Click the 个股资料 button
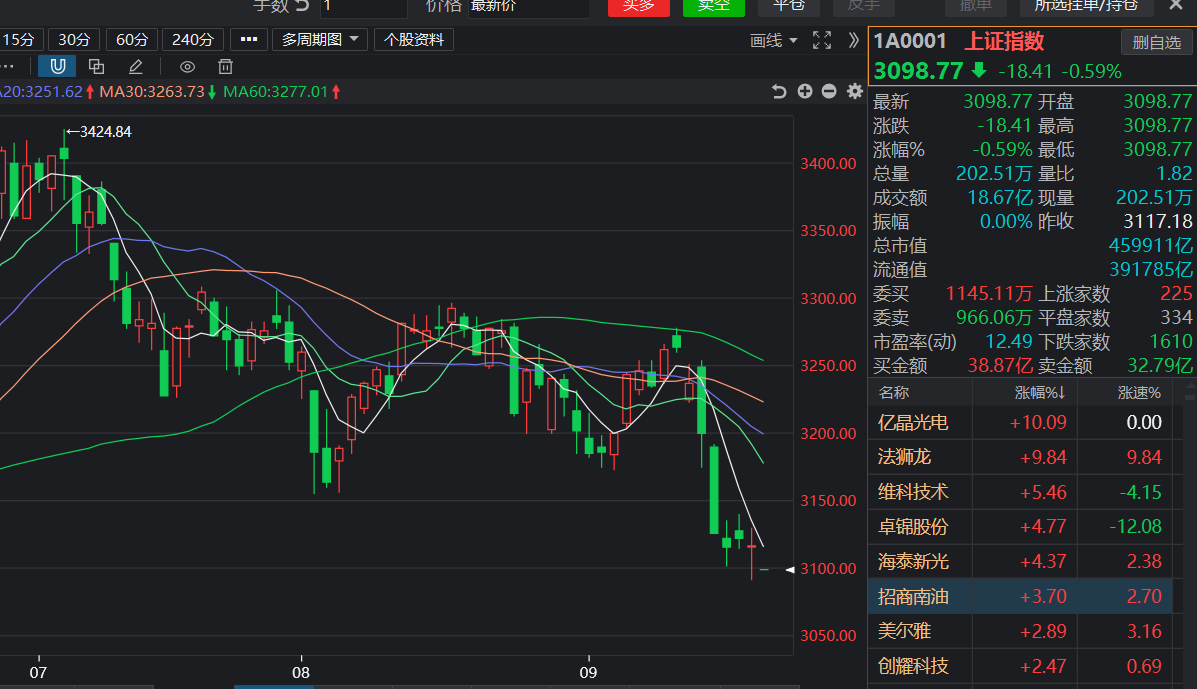The width and height of the screenshot is (1197, 689). 413,40
